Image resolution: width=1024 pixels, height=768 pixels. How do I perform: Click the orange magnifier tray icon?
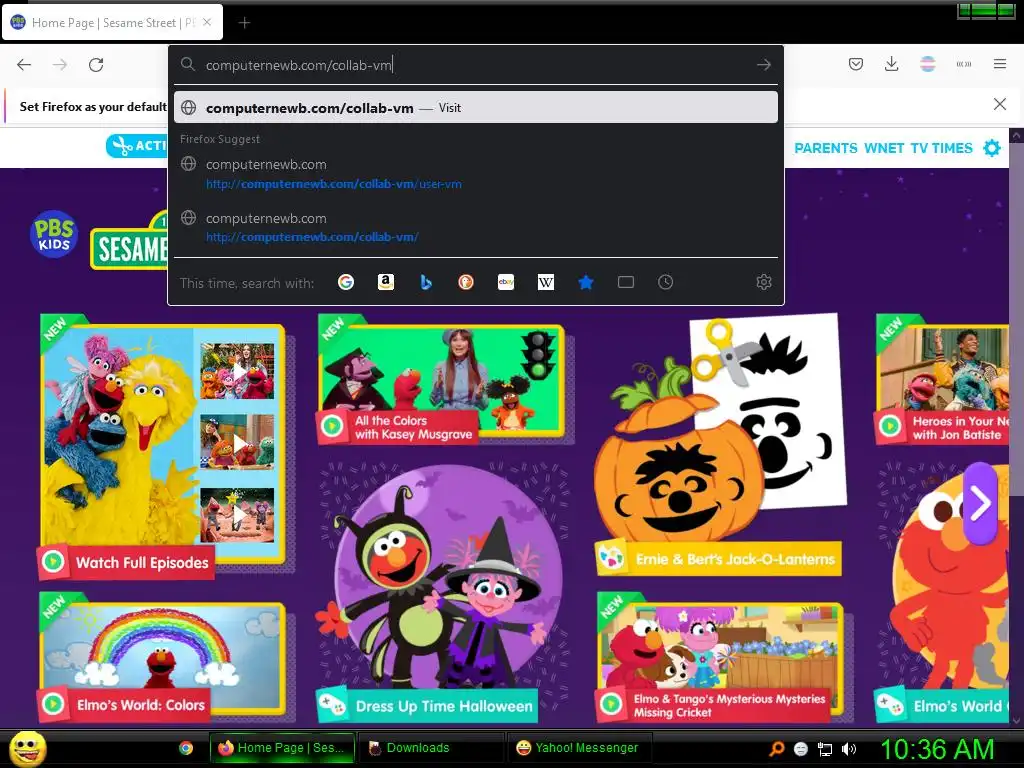click(x=776, y=749)
